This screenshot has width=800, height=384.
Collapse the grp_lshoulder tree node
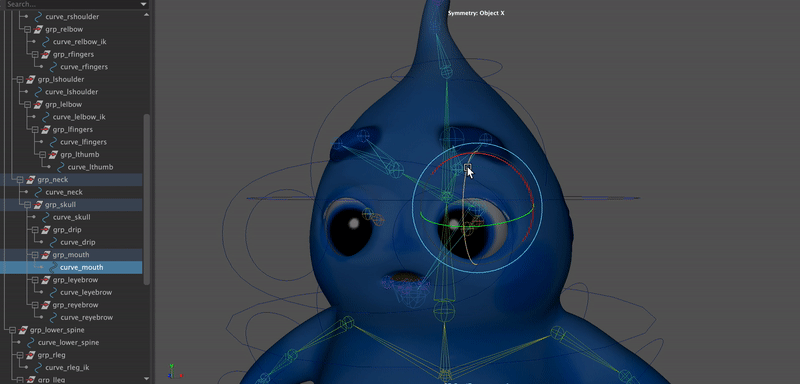pyautogui.click(x=20, y=79)
